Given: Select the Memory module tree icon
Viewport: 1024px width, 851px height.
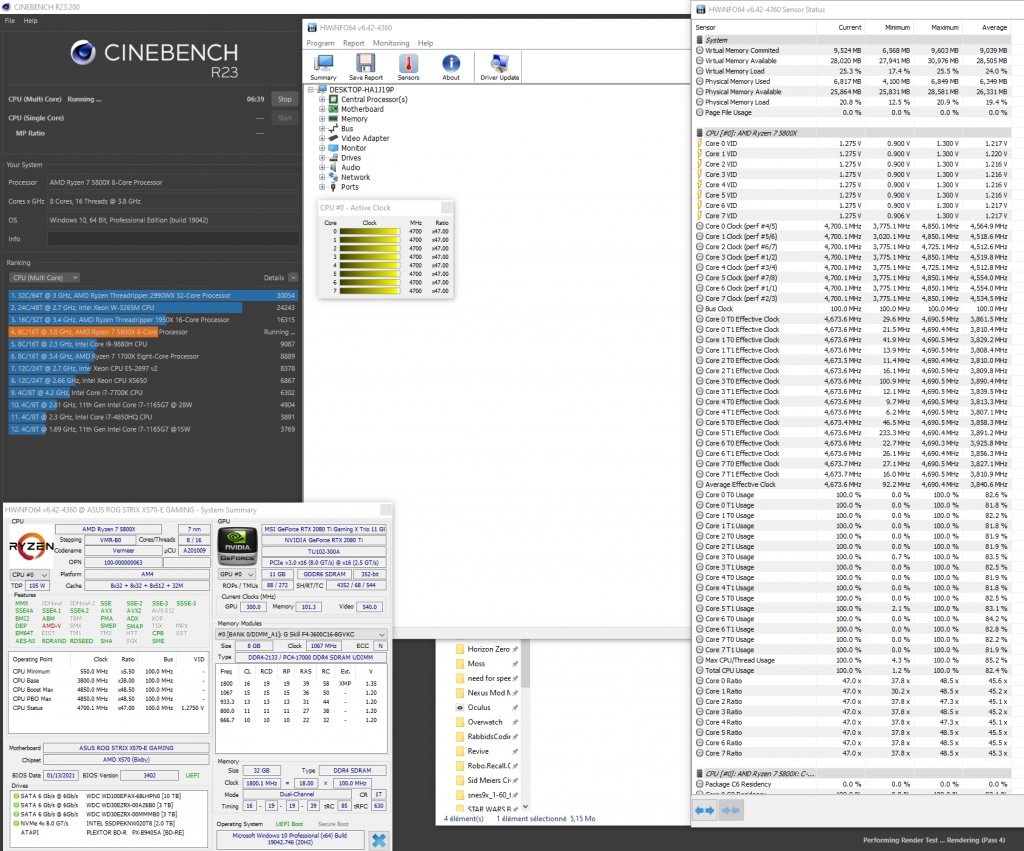Looking at the screenshot, I should [x=333, y=119].
